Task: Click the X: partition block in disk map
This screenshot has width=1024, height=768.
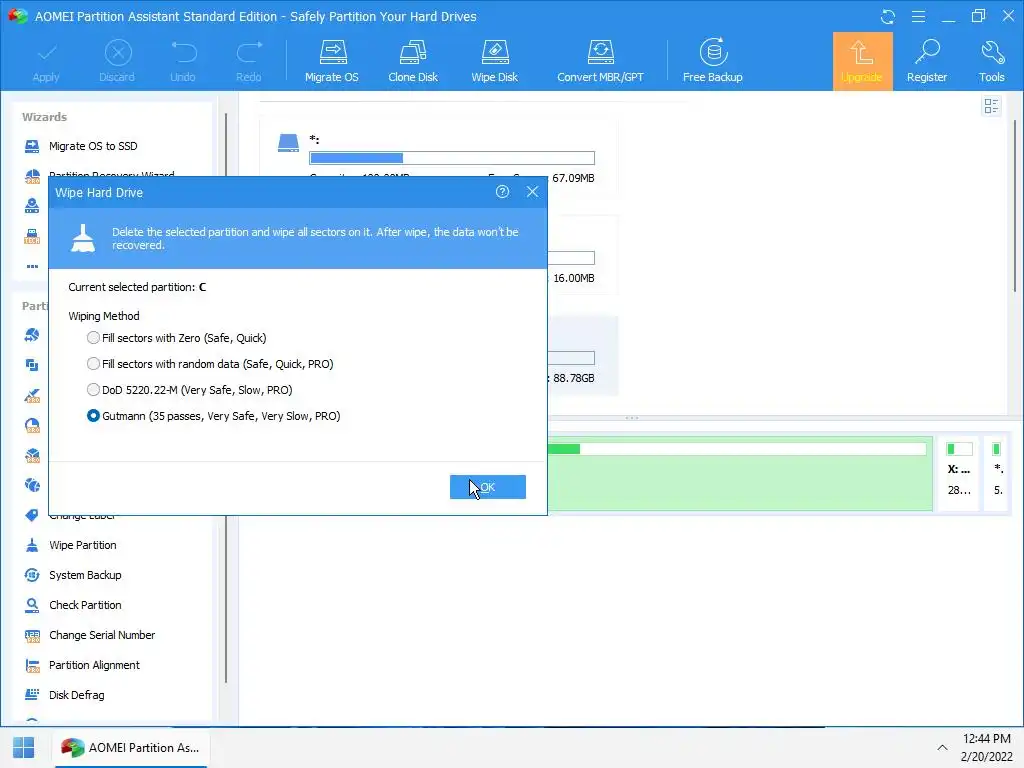Action: tap(959, 473)
